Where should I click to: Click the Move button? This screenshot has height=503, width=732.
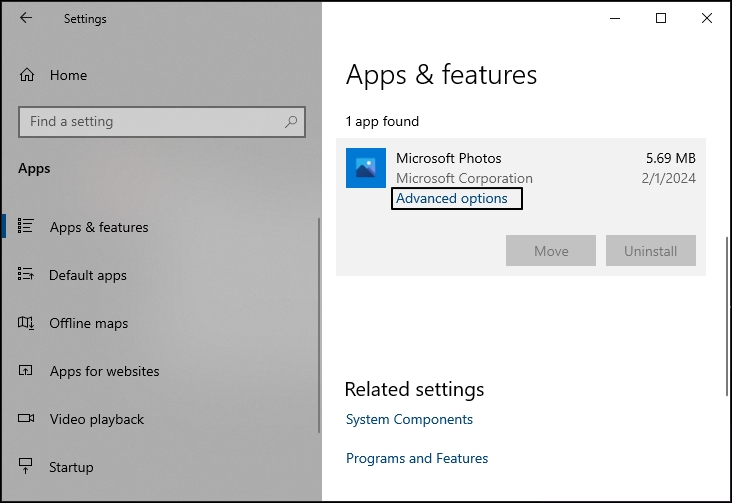(x=551, y=251)
